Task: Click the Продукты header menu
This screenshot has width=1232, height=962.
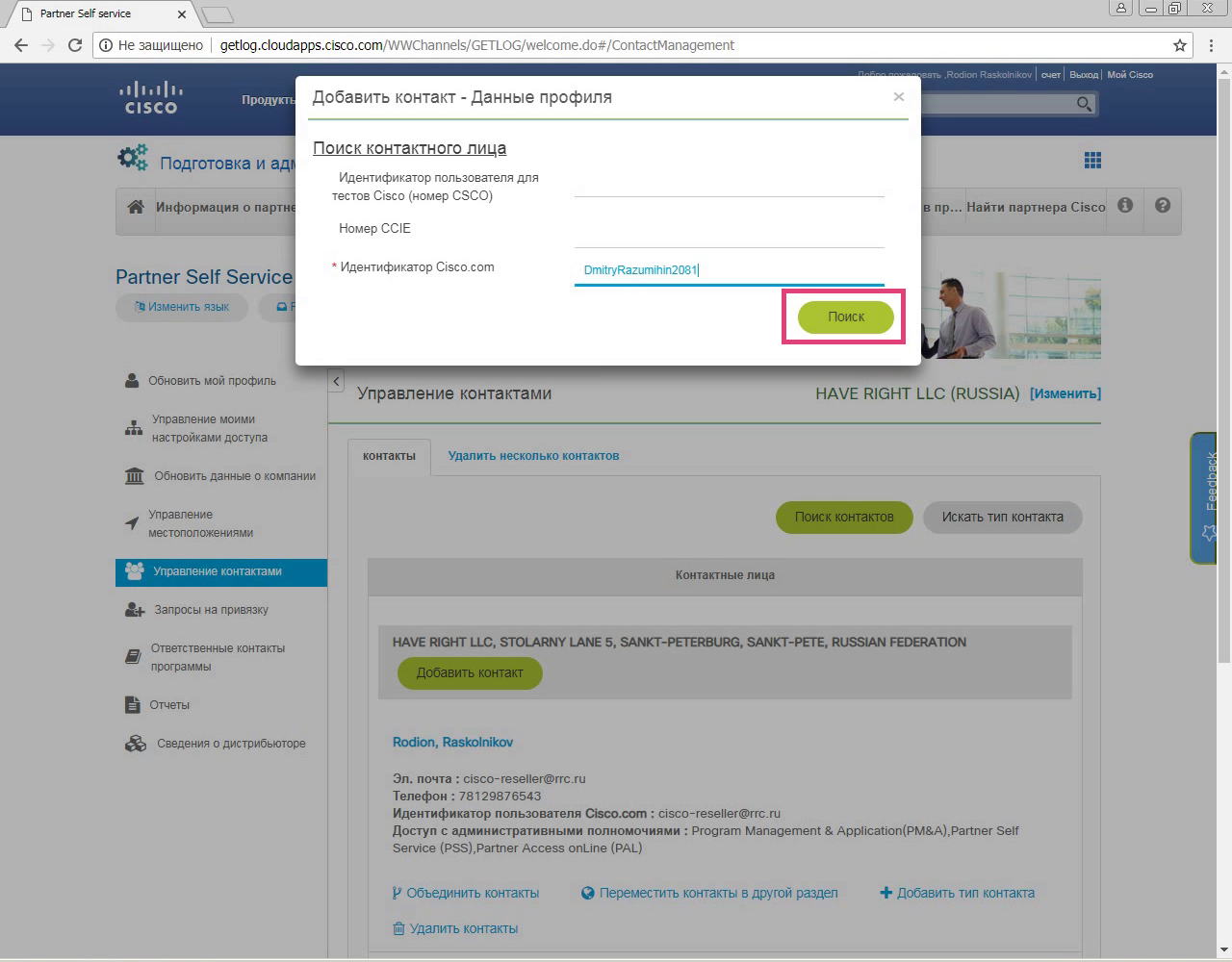Action: tap(269, 100)
